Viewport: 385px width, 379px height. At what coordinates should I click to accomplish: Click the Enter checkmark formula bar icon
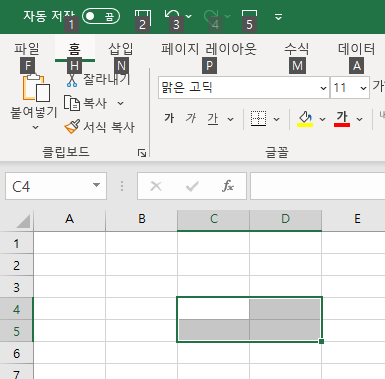click(192, 186)
